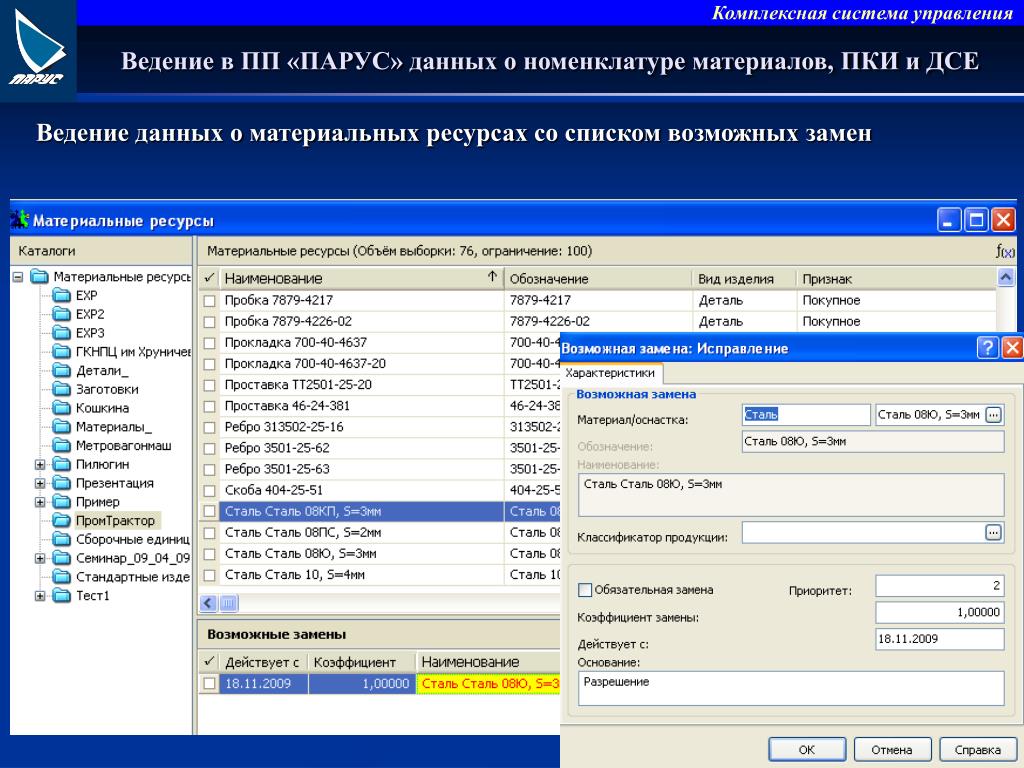The width and height of the screenshot is (1024, 768).
Task: Expand the Презентация folder
Action: click(40, 484)
